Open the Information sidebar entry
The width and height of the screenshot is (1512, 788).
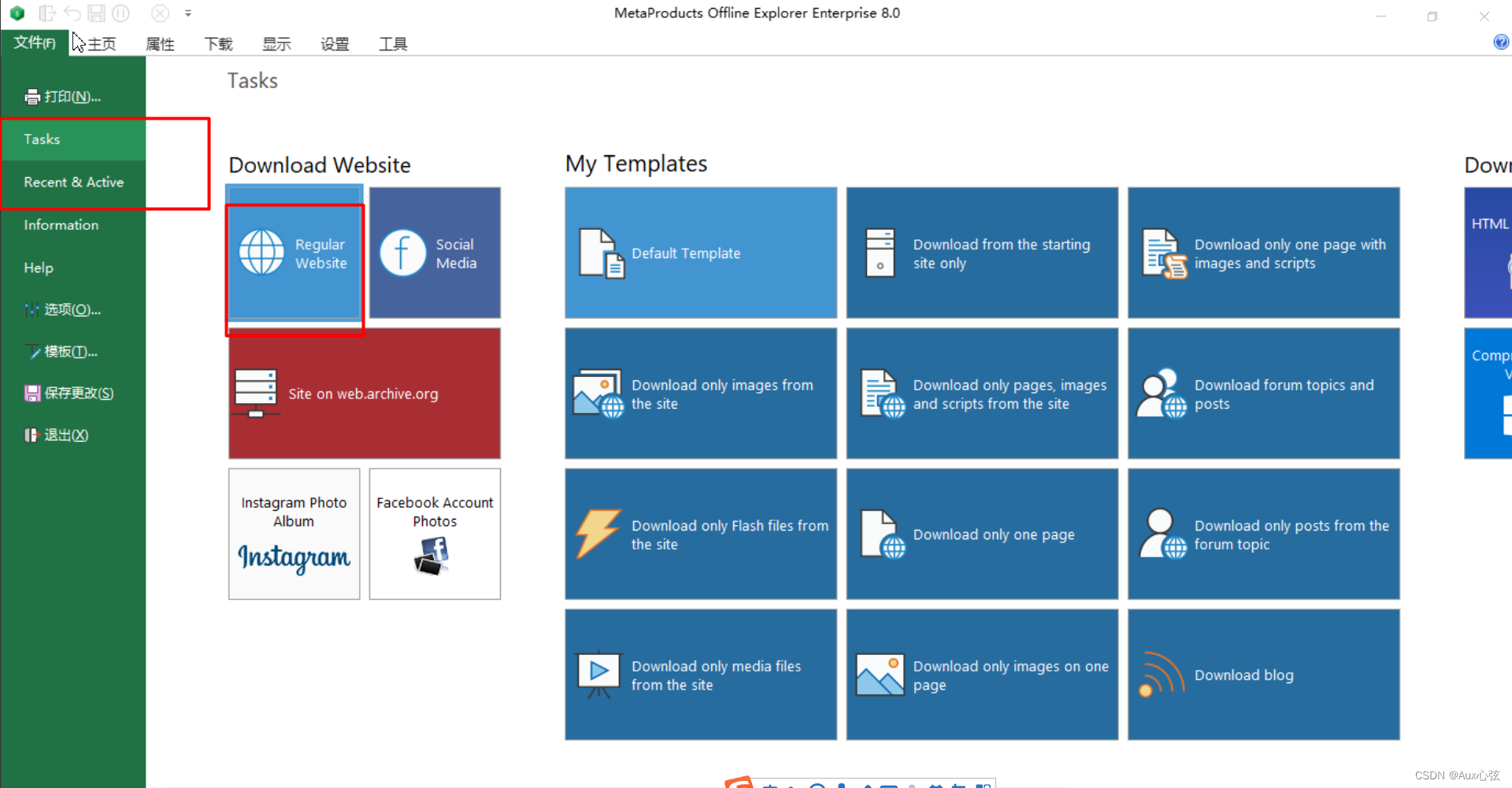73,225
